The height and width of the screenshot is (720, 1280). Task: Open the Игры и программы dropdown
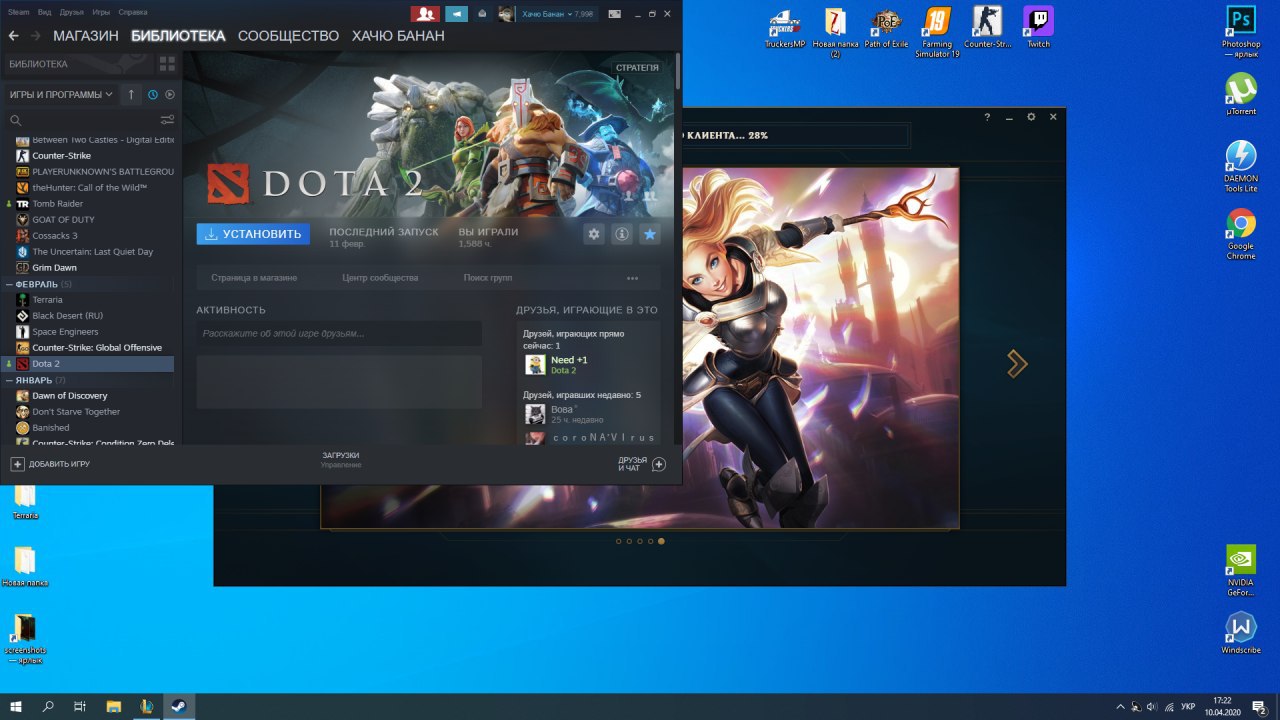click(x=61, y=94)
